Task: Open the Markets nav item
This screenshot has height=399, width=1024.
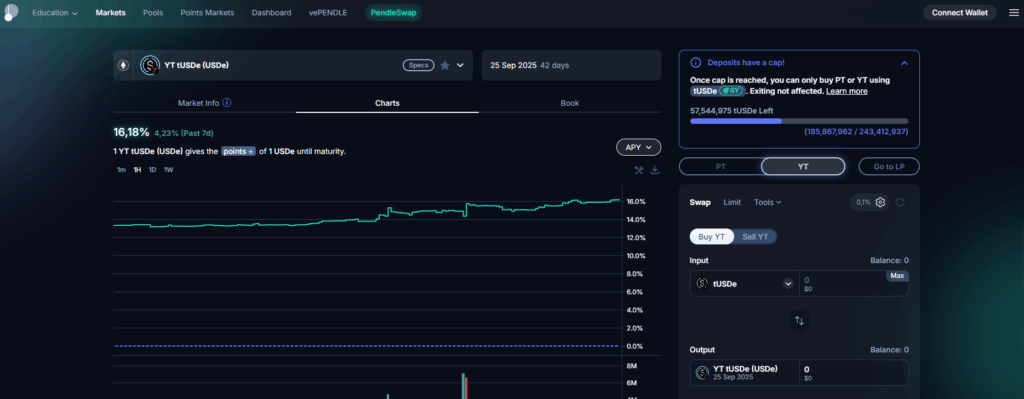Action: coord(110,12)
